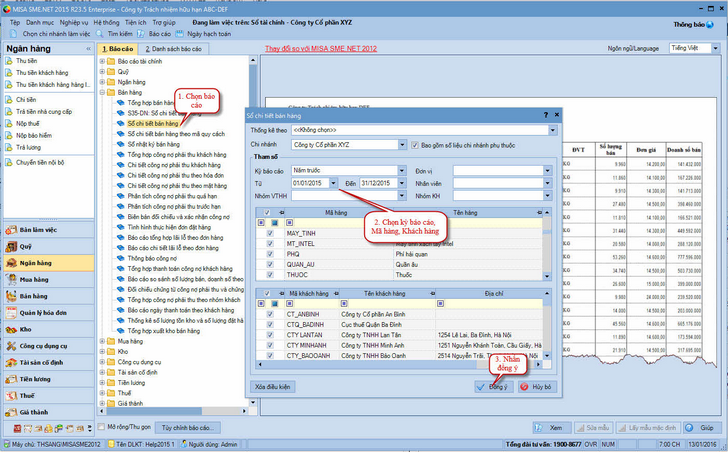Click Xóa điều kiện button
Viewport: 728px width, 452px height.
273,387
